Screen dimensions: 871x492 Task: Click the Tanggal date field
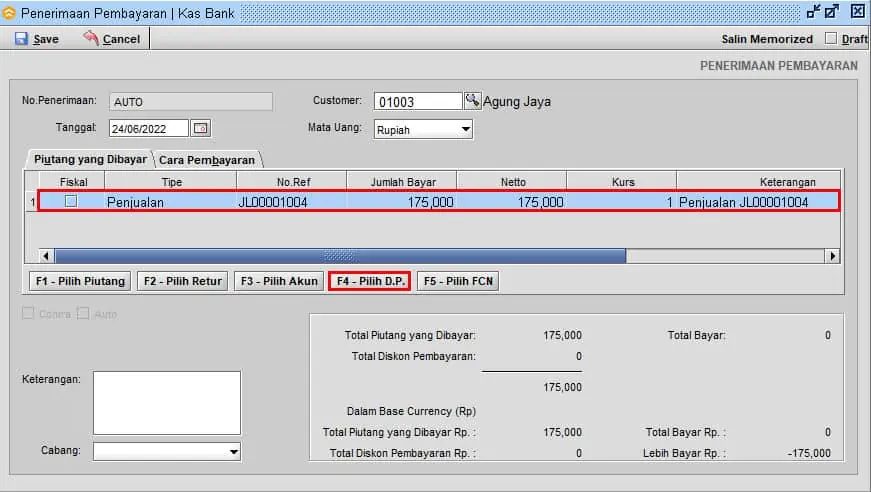[x=149, y=128]
